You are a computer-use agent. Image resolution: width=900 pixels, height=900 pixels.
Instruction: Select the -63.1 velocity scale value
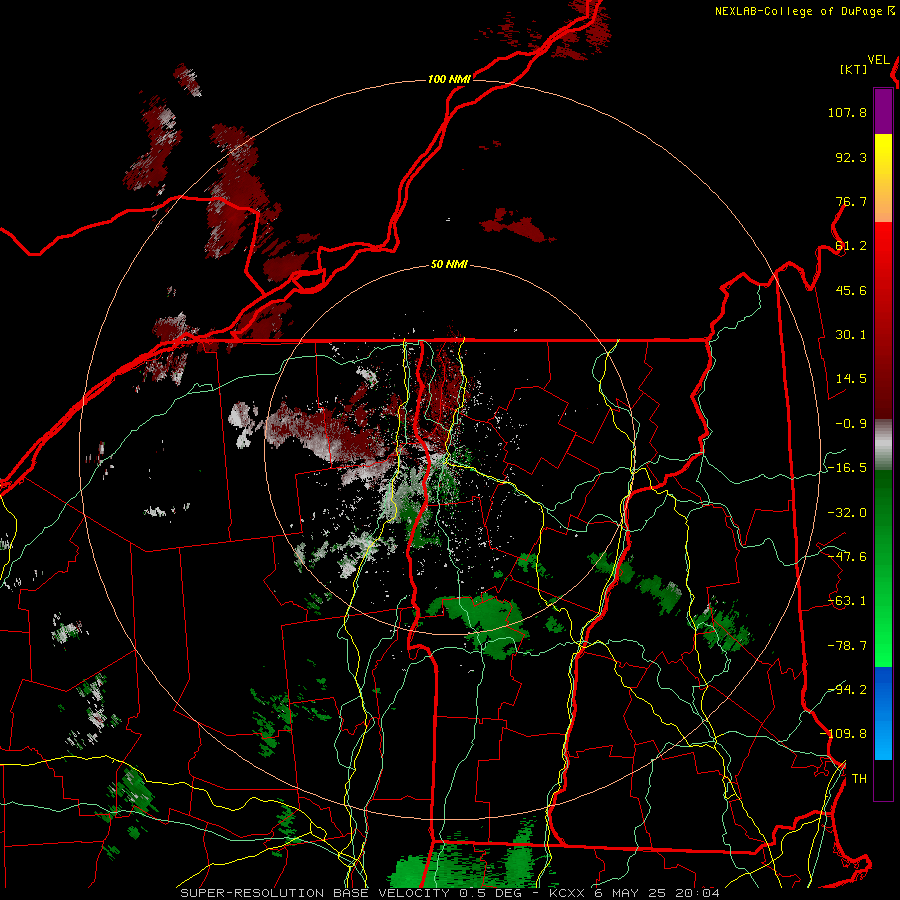(847, 601)
